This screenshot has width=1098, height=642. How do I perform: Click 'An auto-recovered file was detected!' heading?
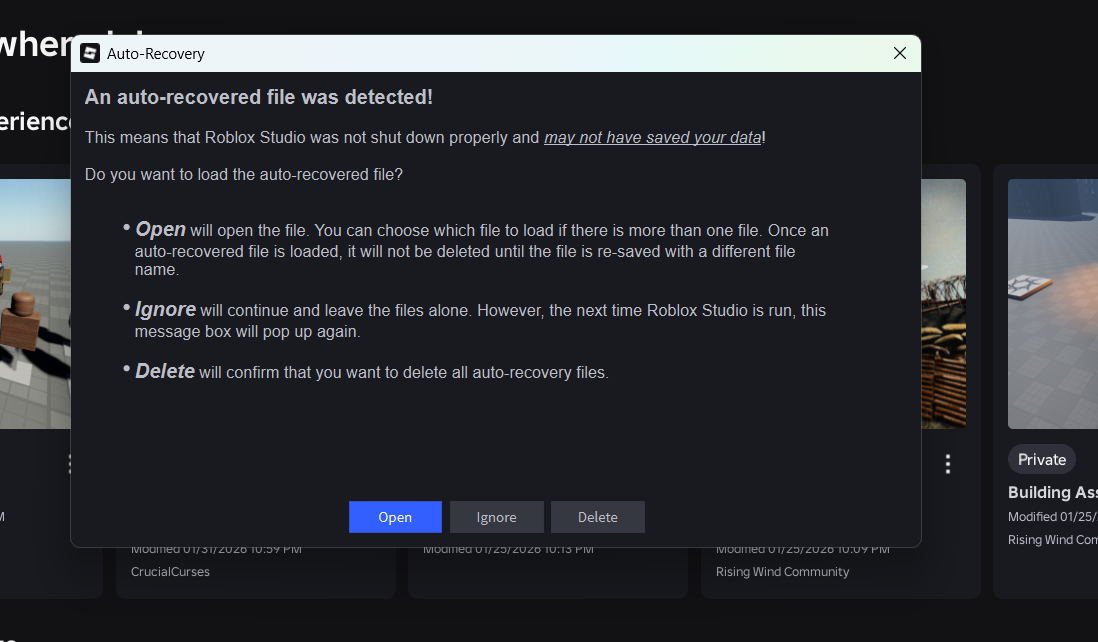(x=258, y=97)
